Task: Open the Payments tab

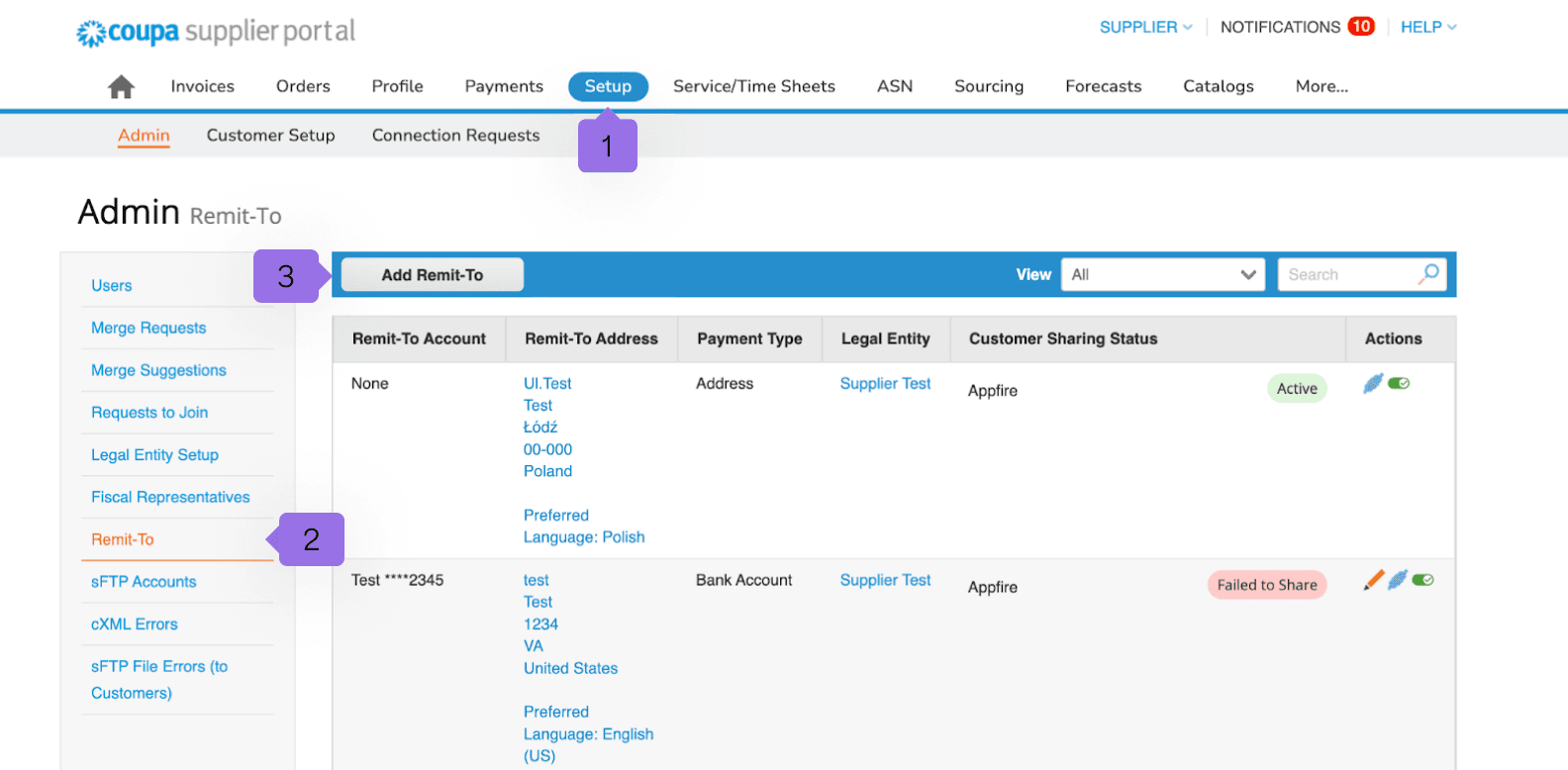Action: (504, 86)
